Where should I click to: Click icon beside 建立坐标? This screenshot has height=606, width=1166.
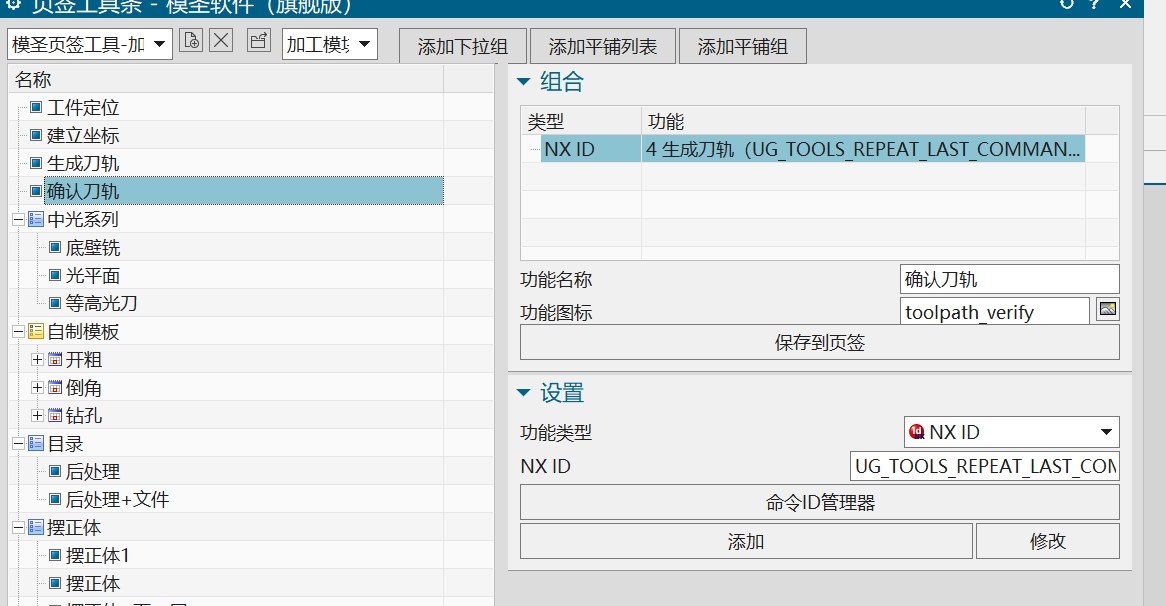[x=36, y=135]
